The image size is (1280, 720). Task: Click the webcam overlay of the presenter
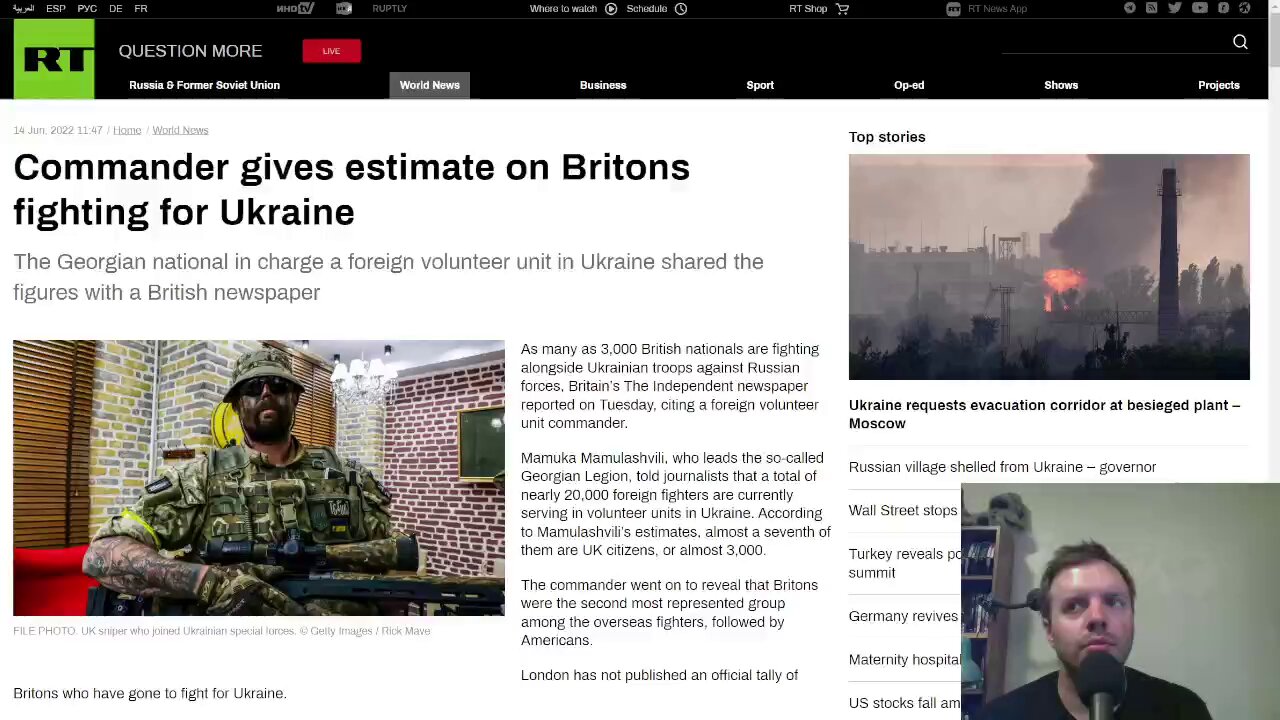1120,602
